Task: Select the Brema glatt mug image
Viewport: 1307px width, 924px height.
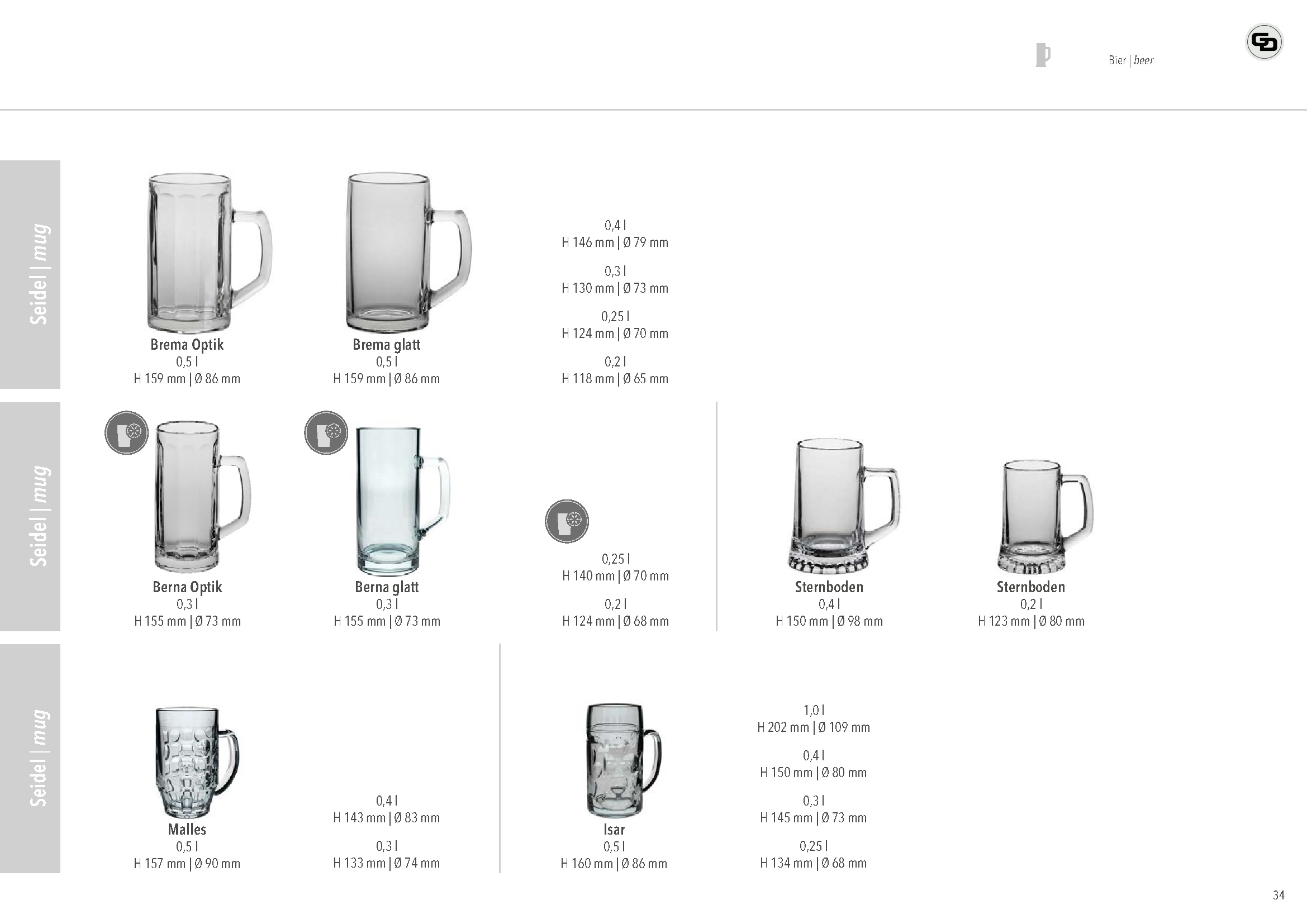Action: pos(408,252)
